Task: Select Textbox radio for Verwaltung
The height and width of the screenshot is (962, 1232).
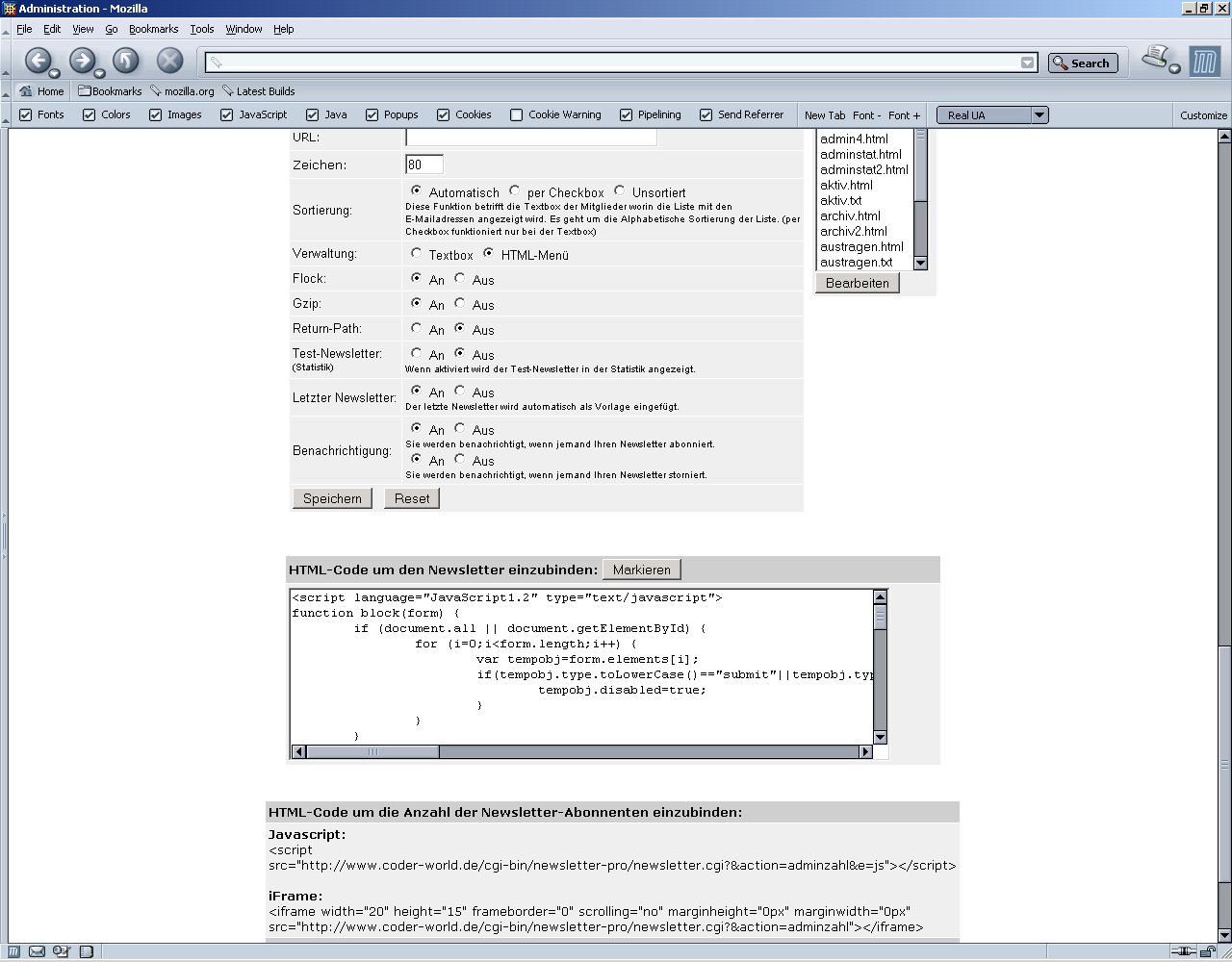Action: point(416,253)
